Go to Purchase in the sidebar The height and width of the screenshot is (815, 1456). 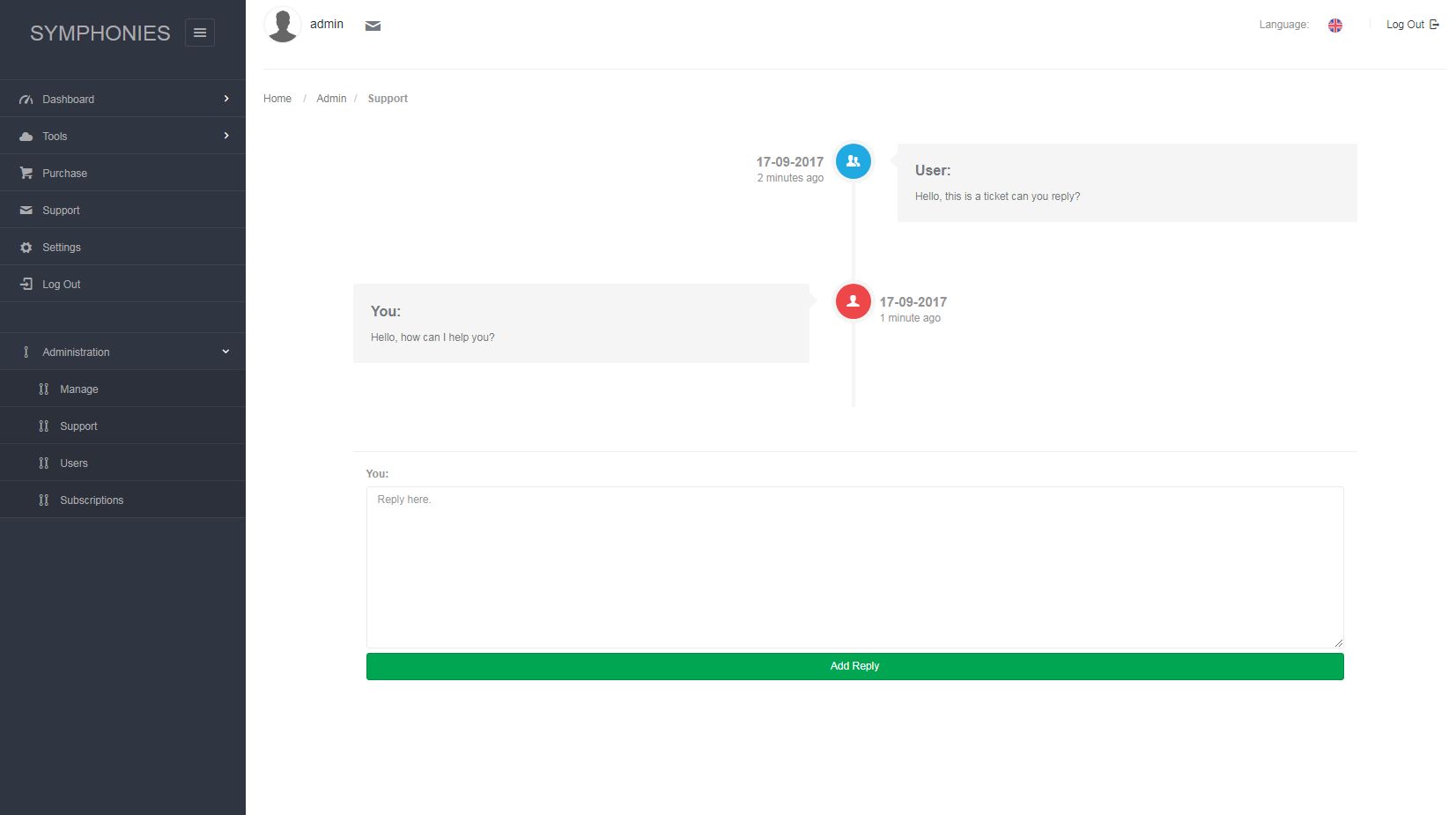coord(122,174)
